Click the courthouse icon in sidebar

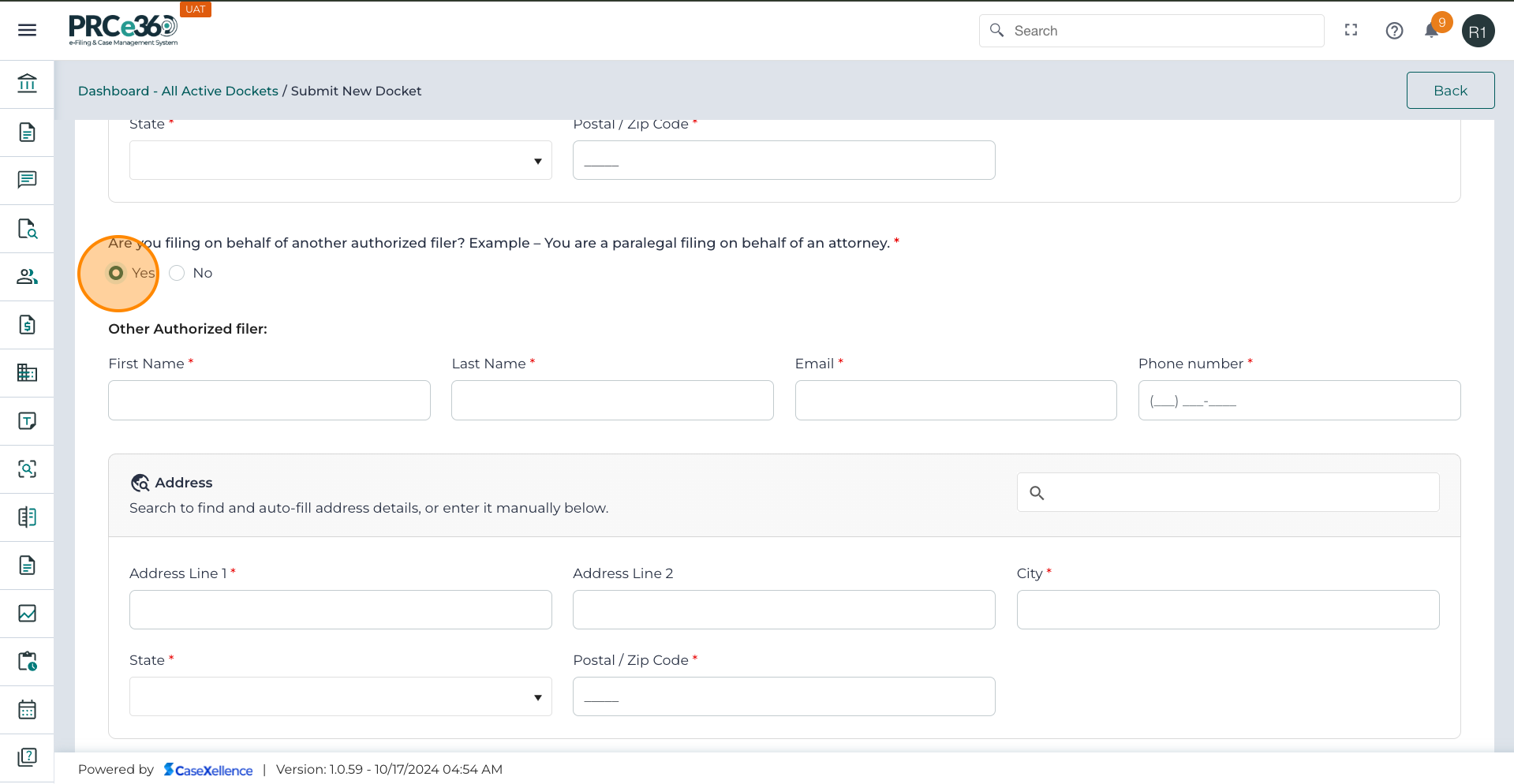[27, 84]
